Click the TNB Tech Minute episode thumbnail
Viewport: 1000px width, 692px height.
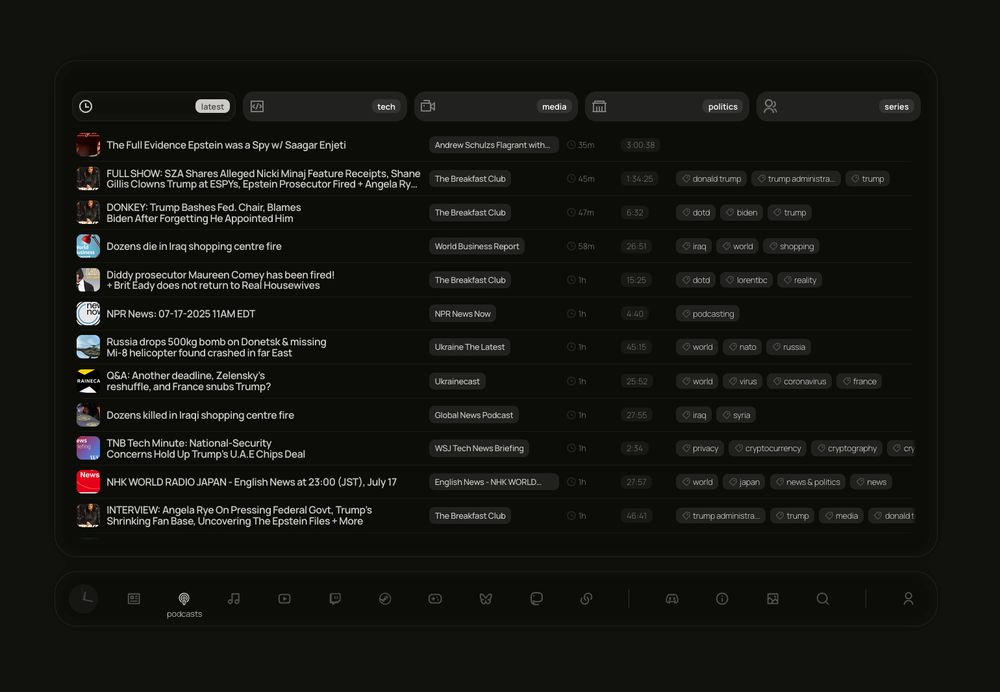[x=88, y=448]
